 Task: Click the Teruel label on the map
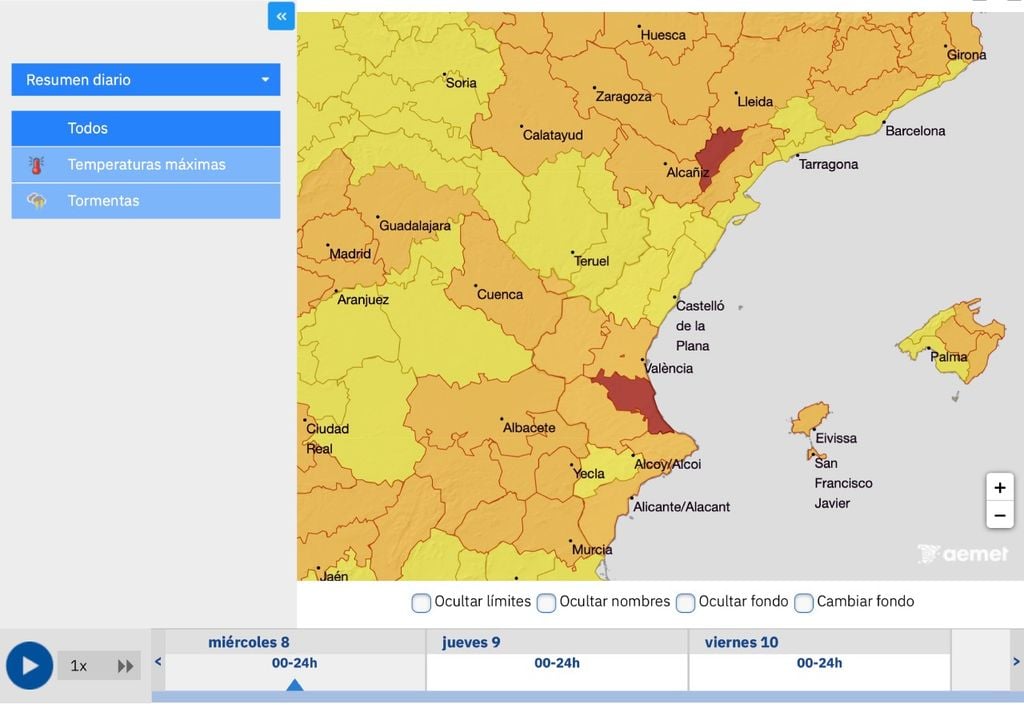(x=592, y=261)
